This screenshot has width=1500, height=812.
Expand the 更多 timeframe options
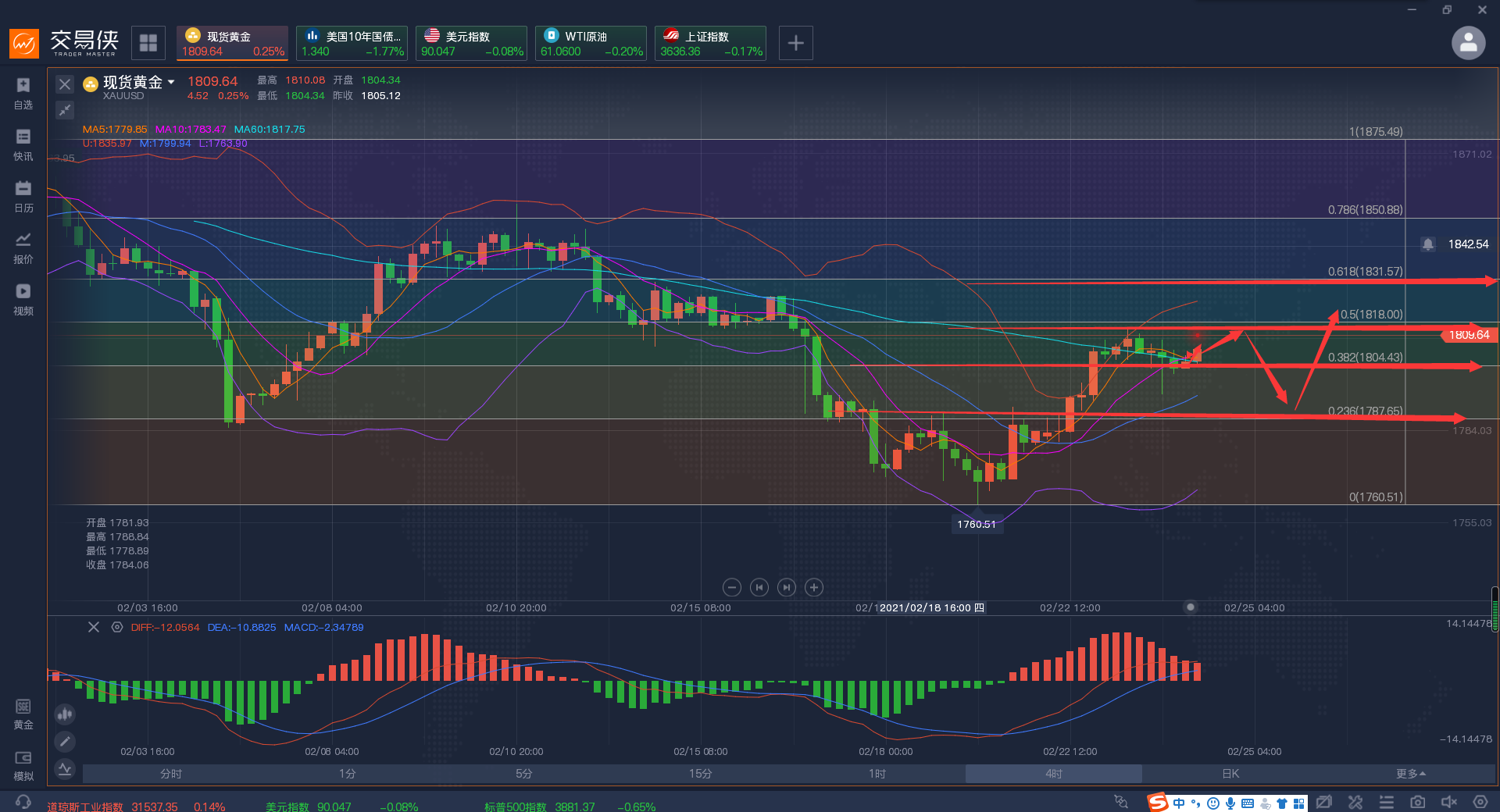(x=1410, y=774)
